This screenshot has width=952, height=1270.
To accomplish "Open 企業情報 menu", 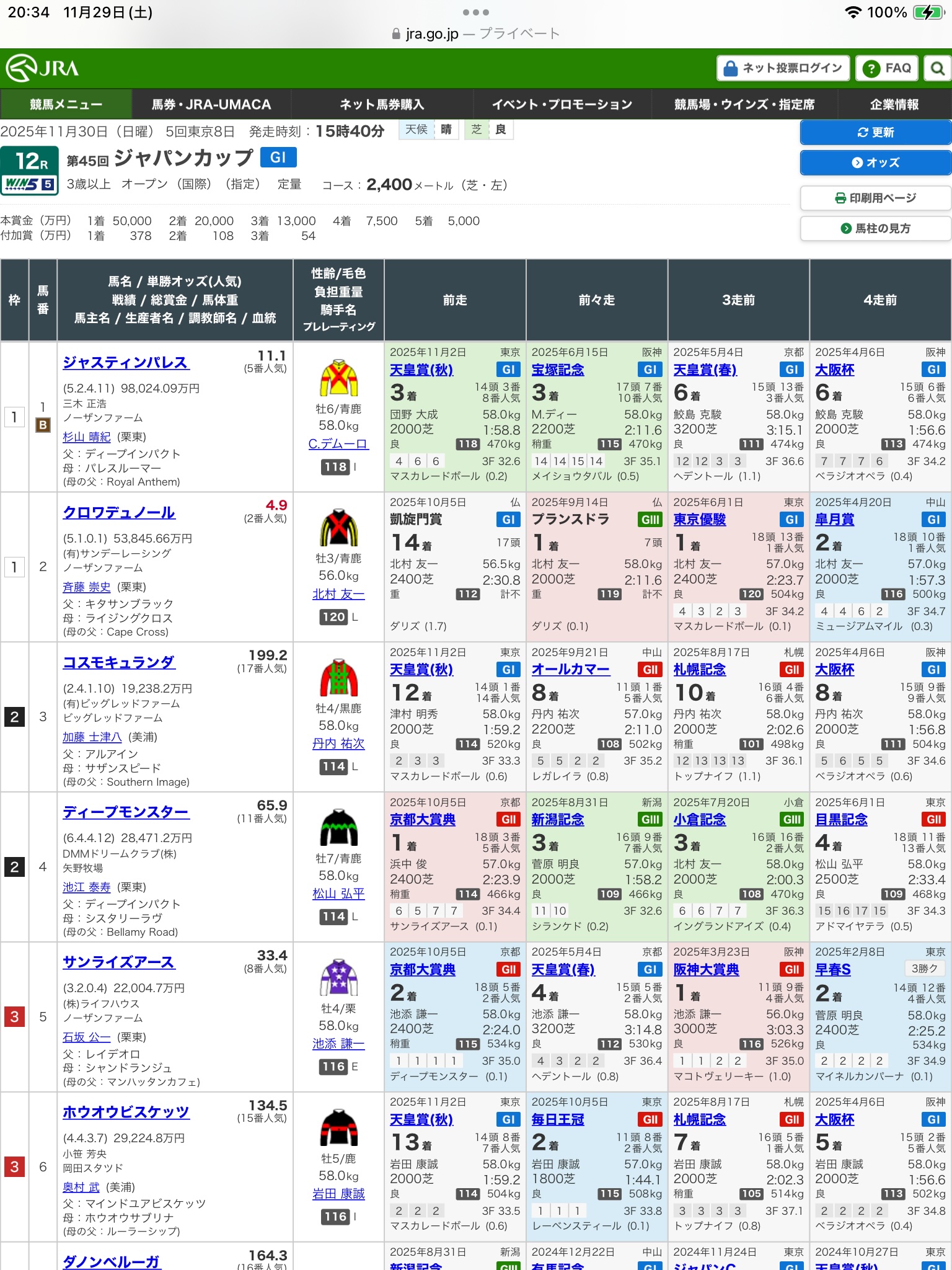I will [894, 104].
